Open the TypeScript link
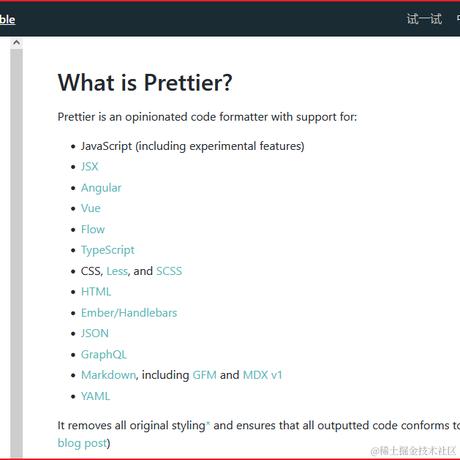 pos(108,250)
